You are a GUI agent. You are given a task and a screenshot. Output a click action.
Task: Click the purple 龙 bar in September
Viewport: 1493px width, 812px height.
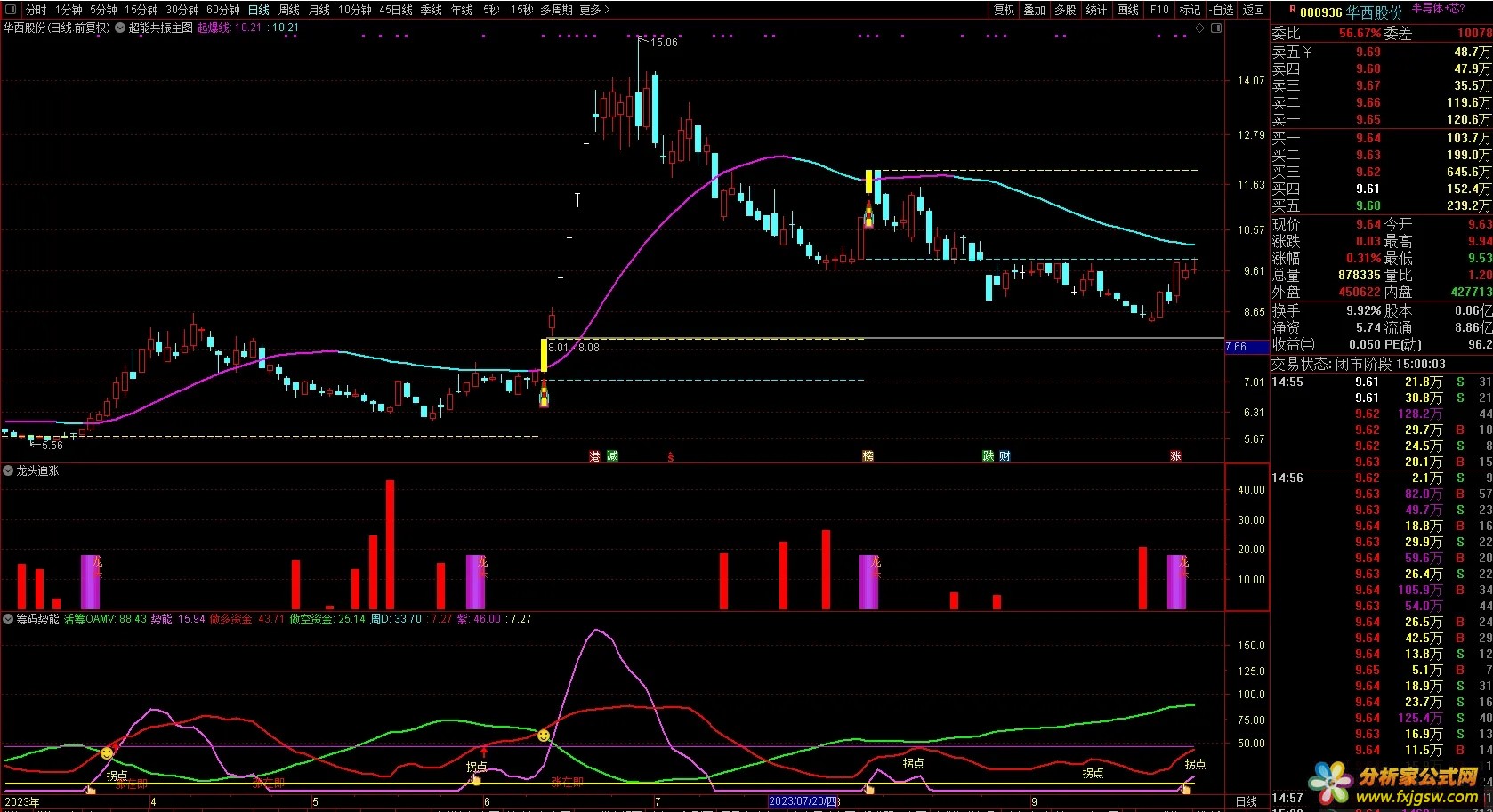tap(1176, 582)
